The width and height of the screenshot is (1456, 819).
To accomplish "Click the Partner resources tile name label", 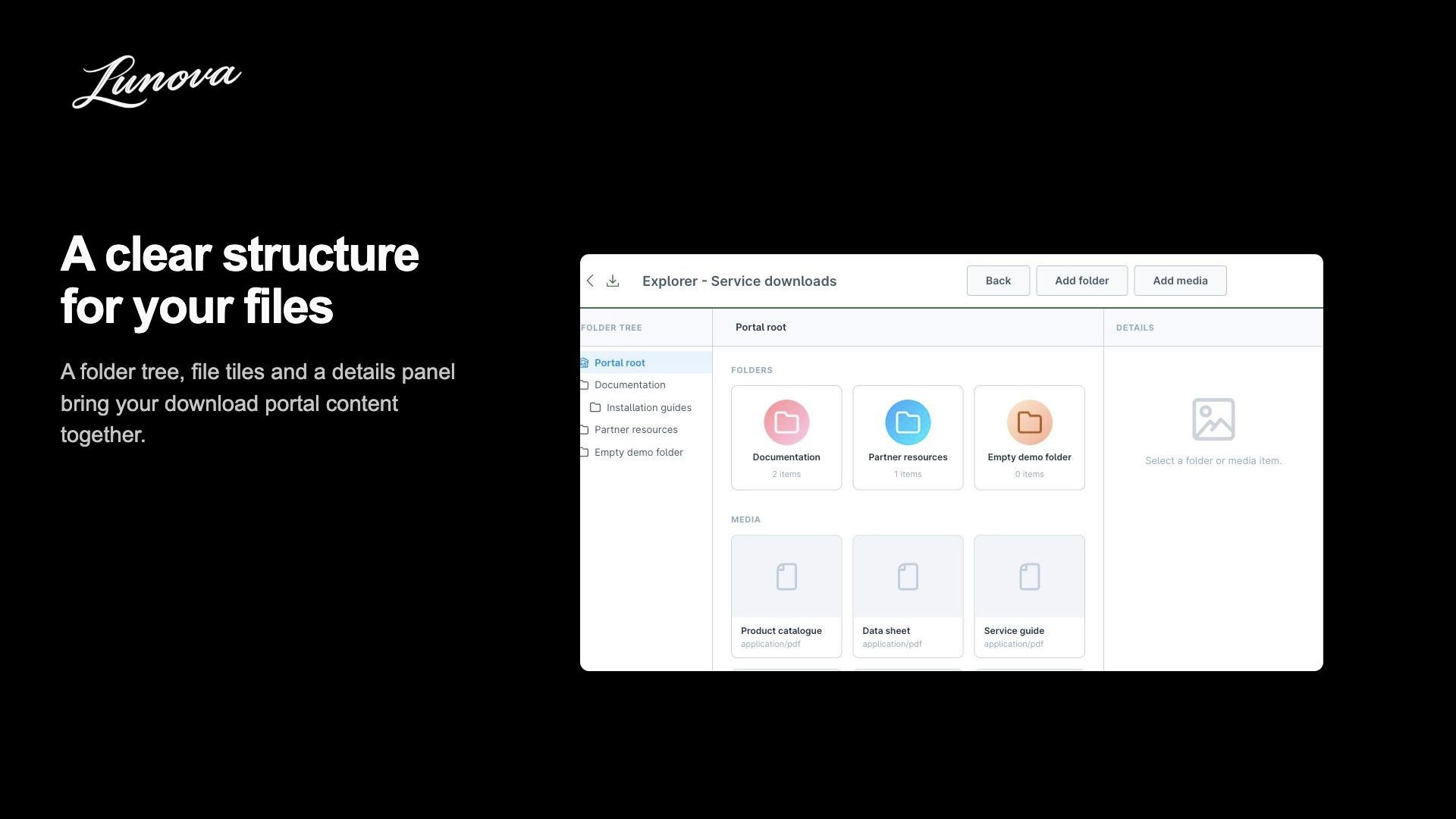I will [x=908, y=457].
